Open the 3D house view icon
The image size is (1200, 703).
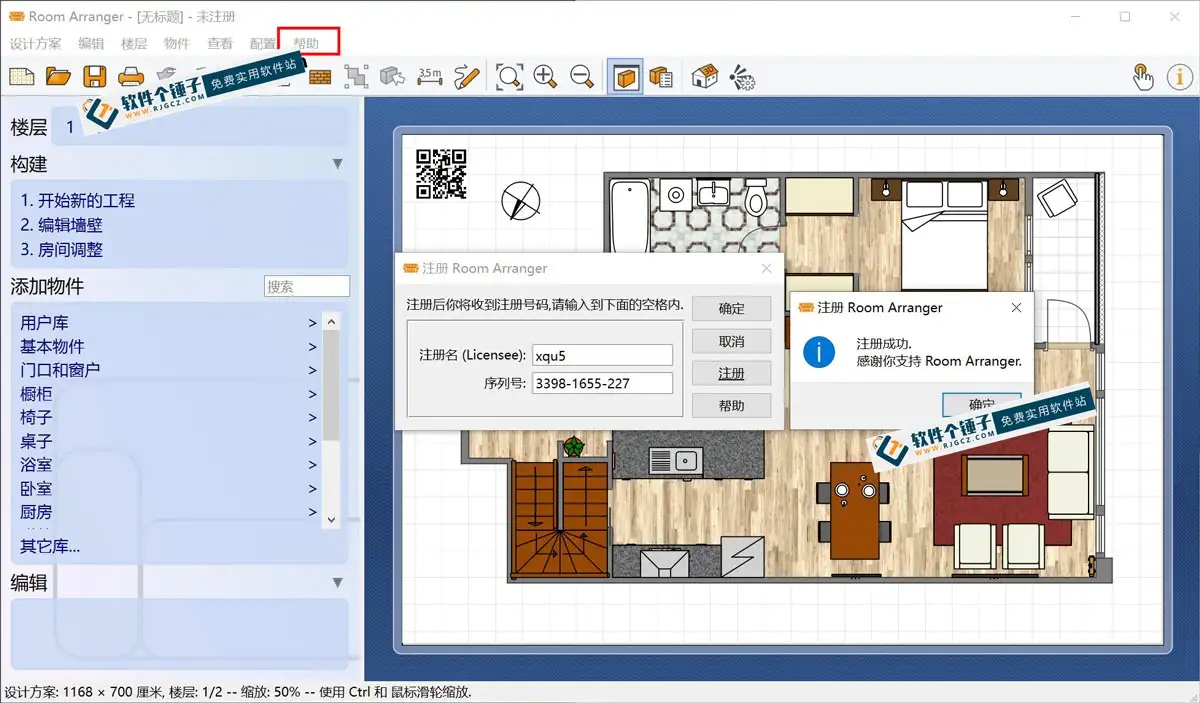[705, 76]
